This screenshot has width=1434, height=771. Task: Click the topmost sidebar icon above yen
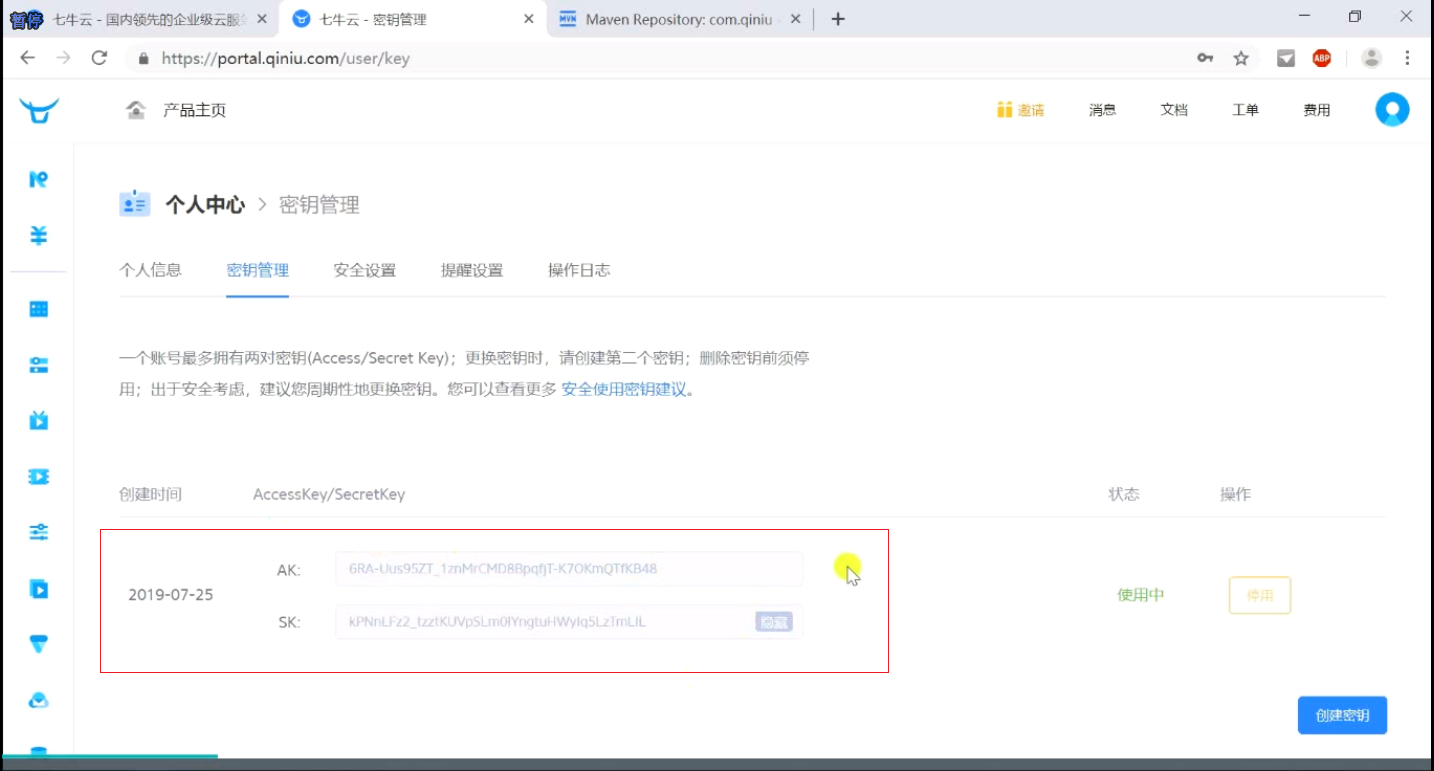[x=39, y=179]
